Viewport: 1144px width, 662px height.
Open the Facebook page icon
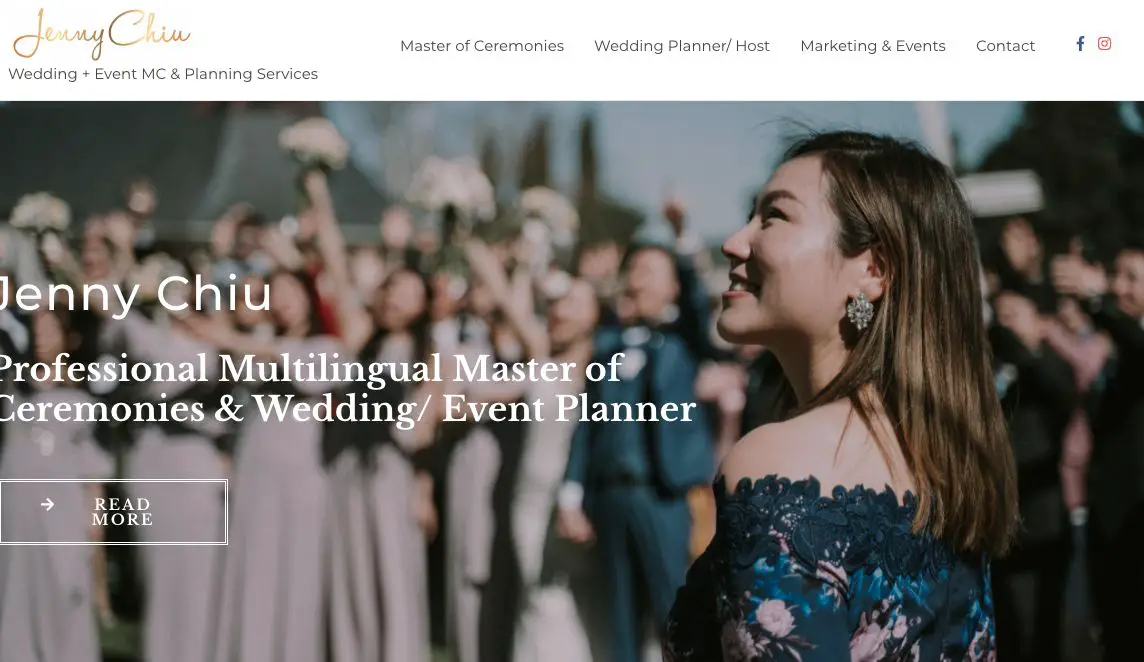point(1081,44)
